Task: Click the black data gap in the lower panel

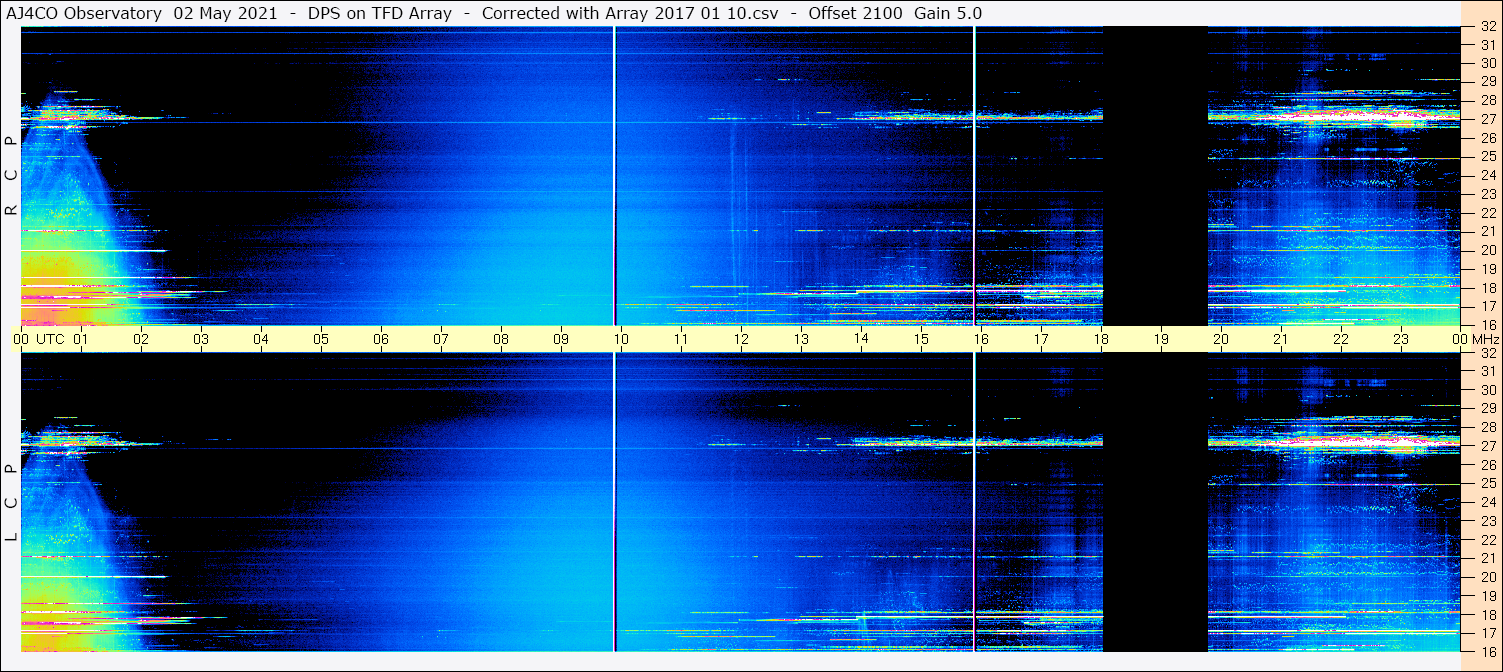Action: [x=1155, y=500]
